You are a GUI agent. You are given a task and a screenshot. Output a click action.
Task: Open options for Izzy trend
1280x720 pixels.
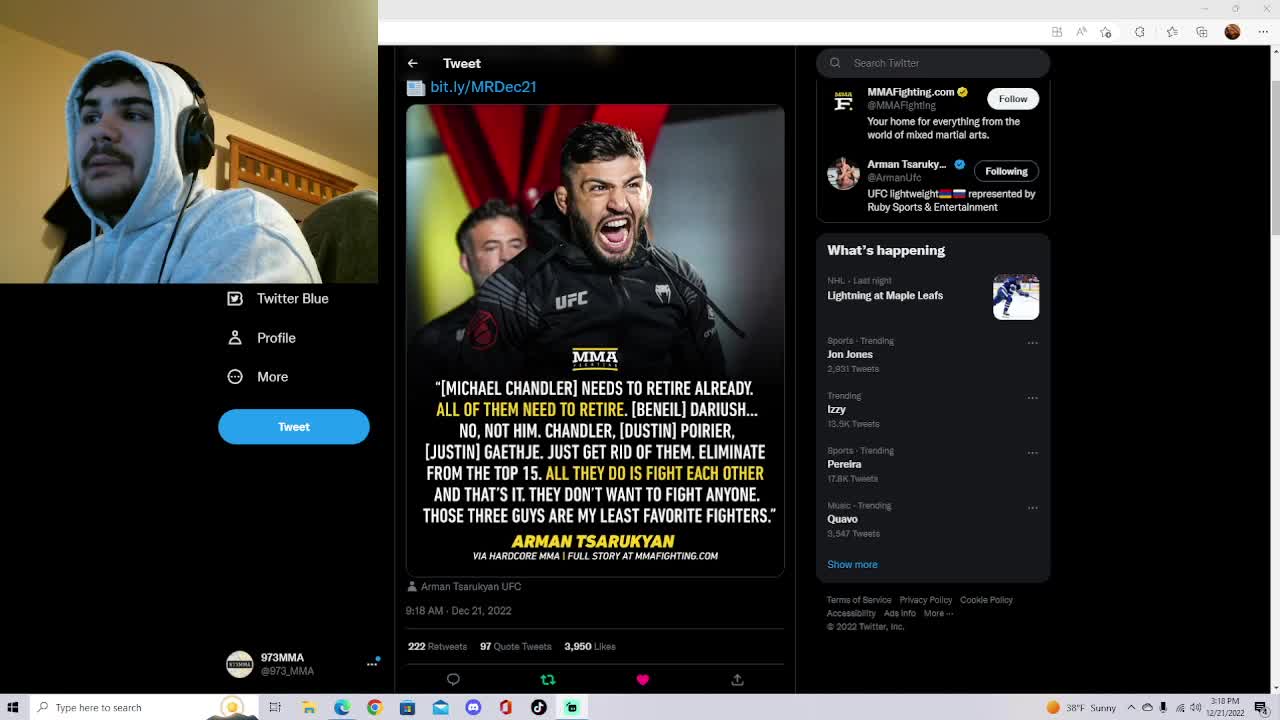[x=1033, y=398]
